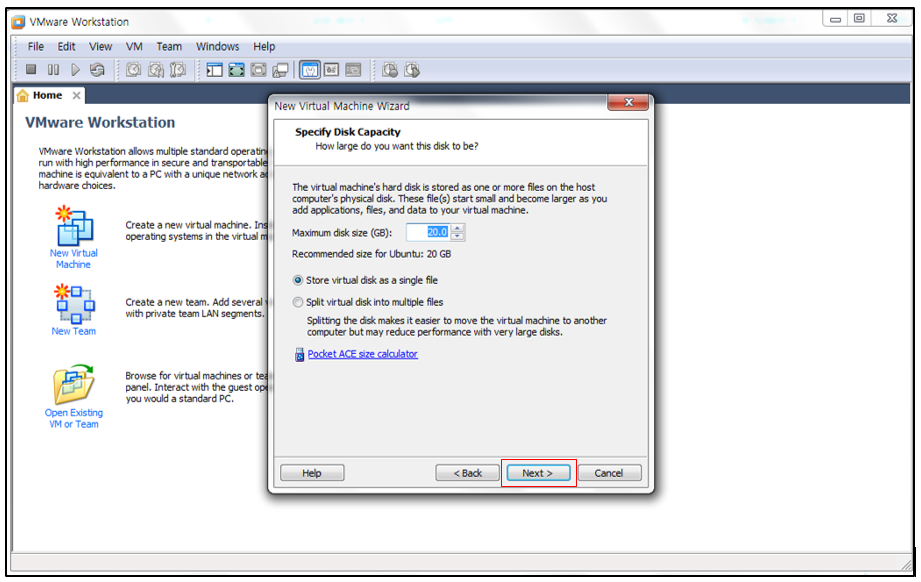
Task: Close the New Virtual Machine Wizard dialog
Action: tap(628, 103)
